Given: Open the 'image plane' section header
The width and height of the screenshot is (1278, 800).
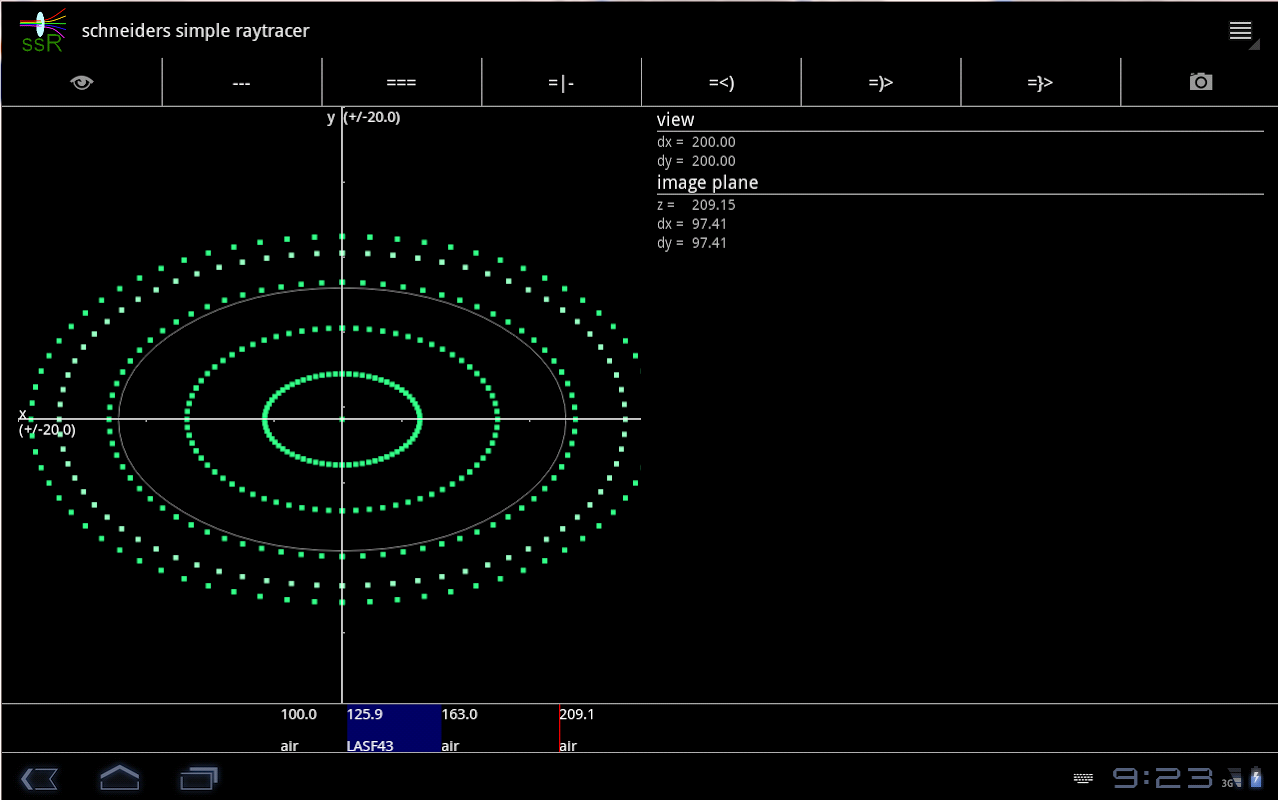Looking at the screenshot, I should pos(707,183).
